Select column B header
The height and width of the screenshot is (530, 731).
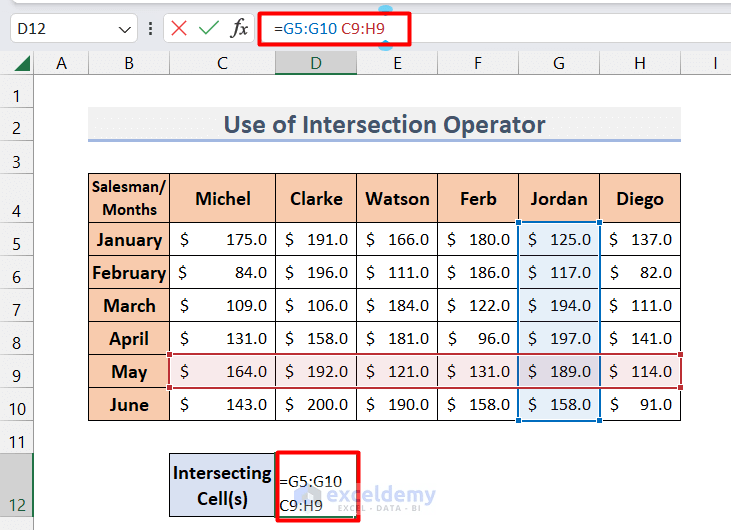[129, 63]
